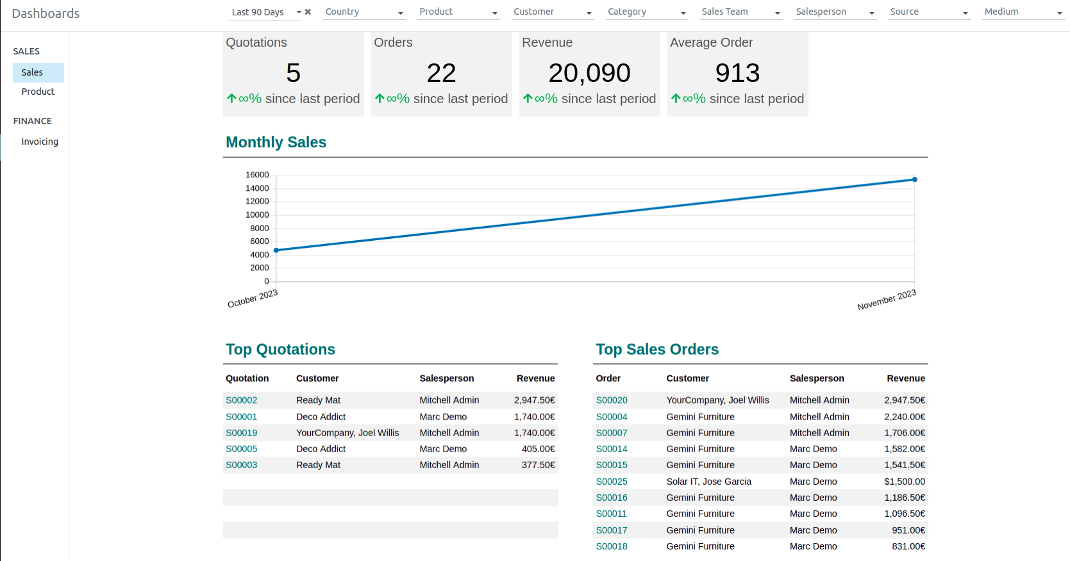Open sales order S00020
The height and width of the screenshot is (561, 1070).
coord(611,400)
